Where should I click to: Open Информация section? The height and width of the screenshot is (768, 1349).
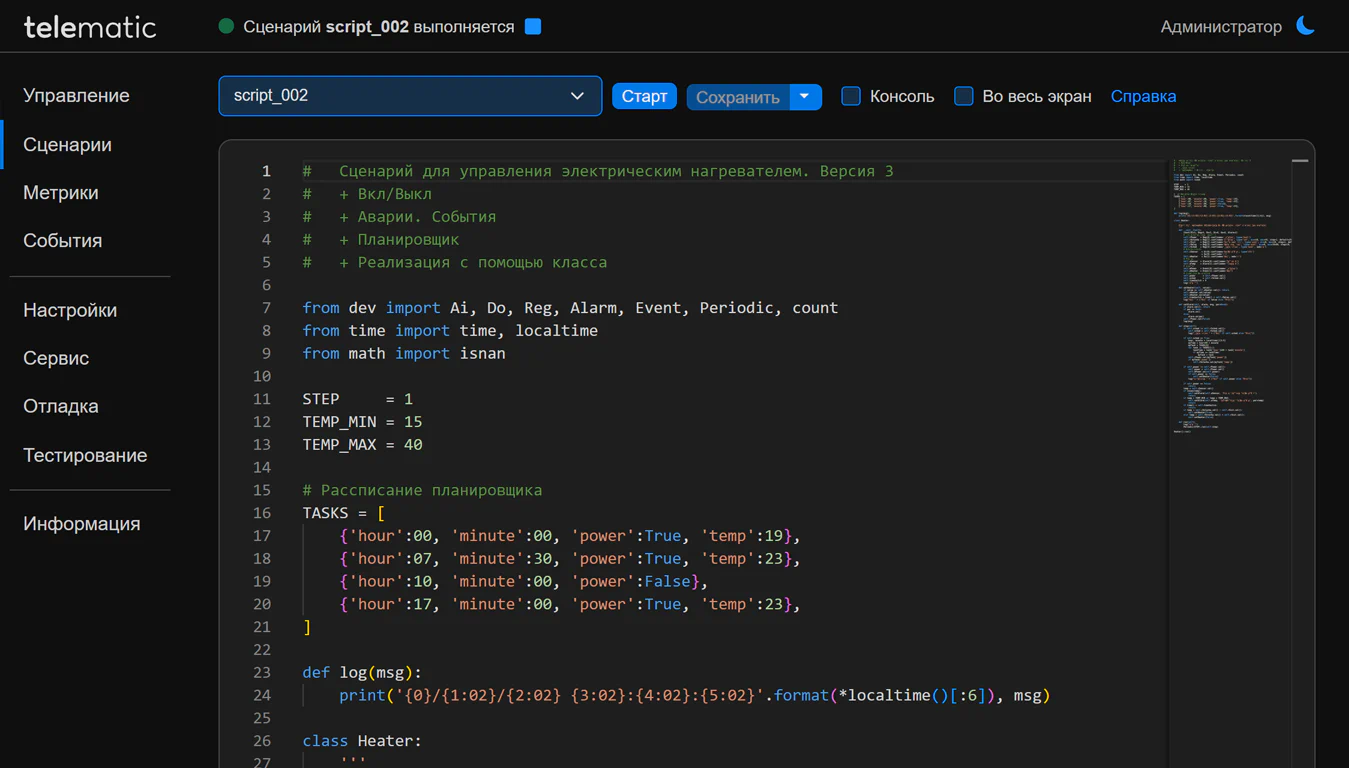tap(82, 524)
